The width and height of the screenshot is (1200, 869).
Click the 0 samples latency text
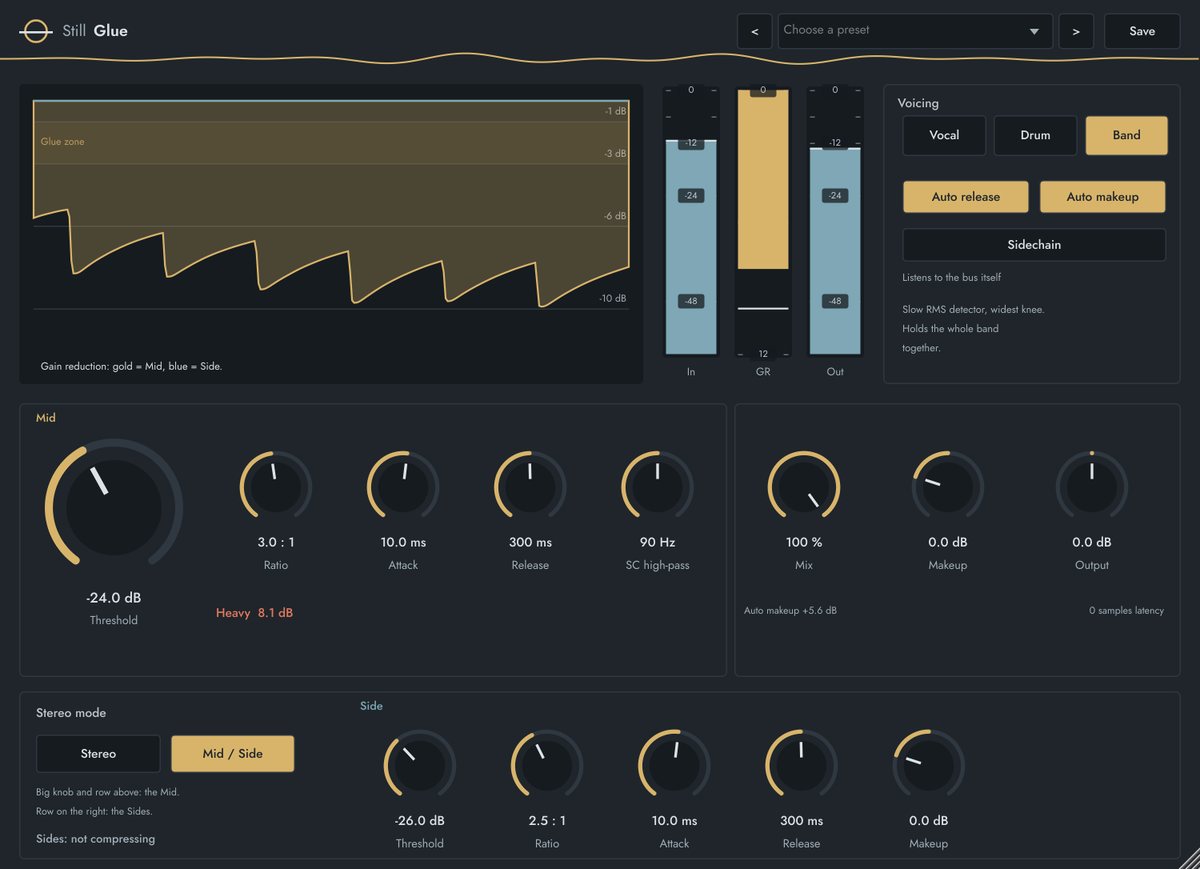coord(1126,610)
